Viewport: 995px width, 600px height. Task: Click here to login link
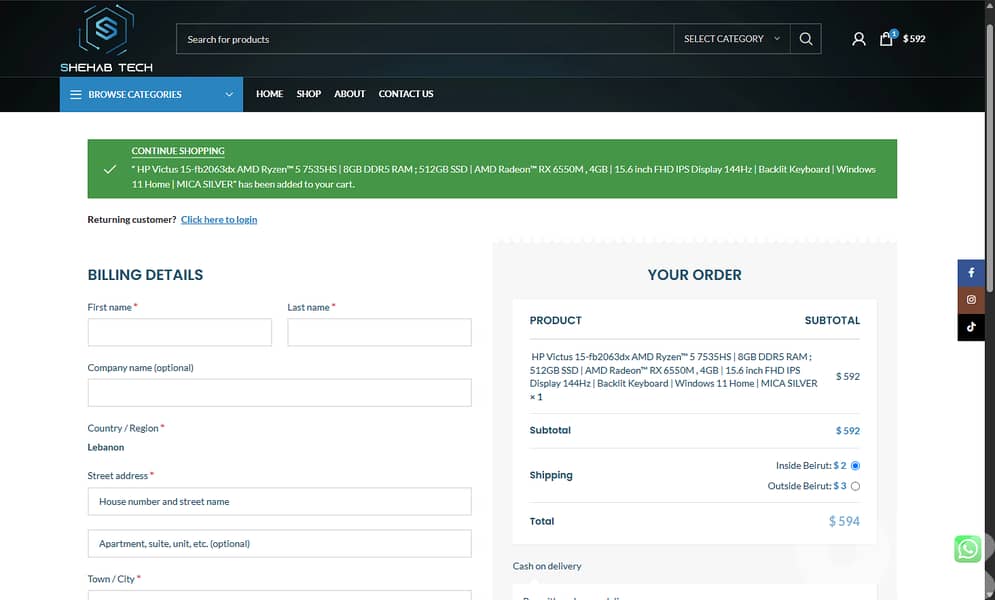click(x=219, y=219)
